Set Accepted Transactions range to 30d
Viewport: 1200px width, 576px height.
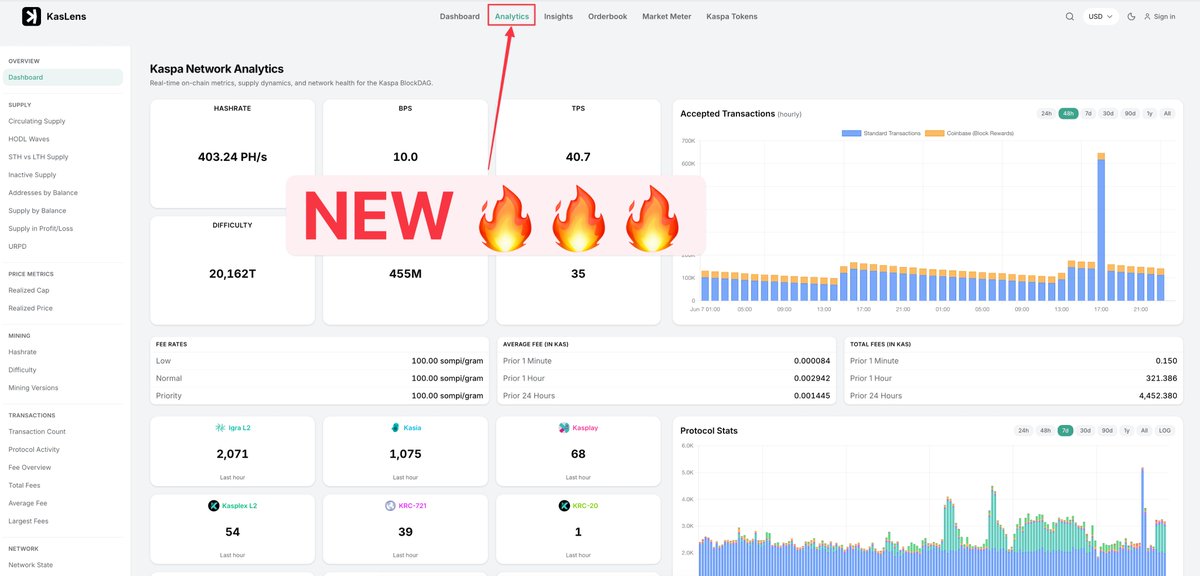(1108, 114)
